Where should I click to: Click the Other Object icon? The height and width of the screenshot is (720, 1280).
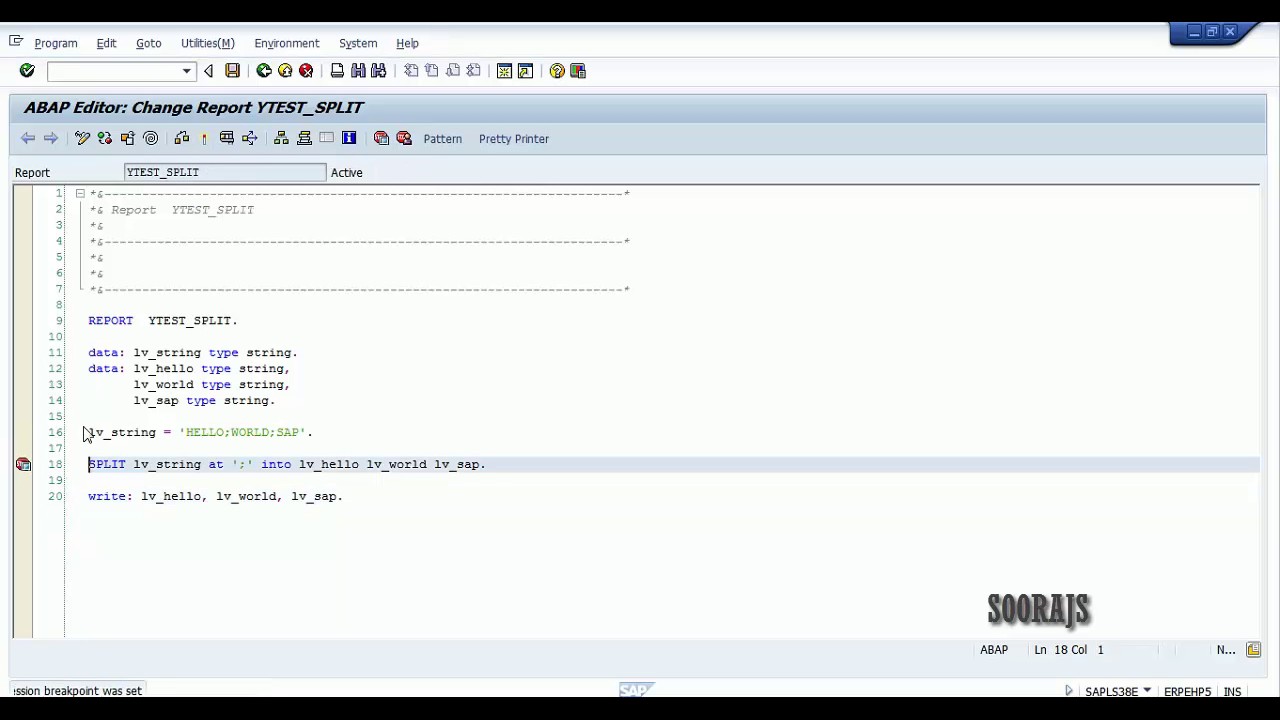tap(128, 138)
